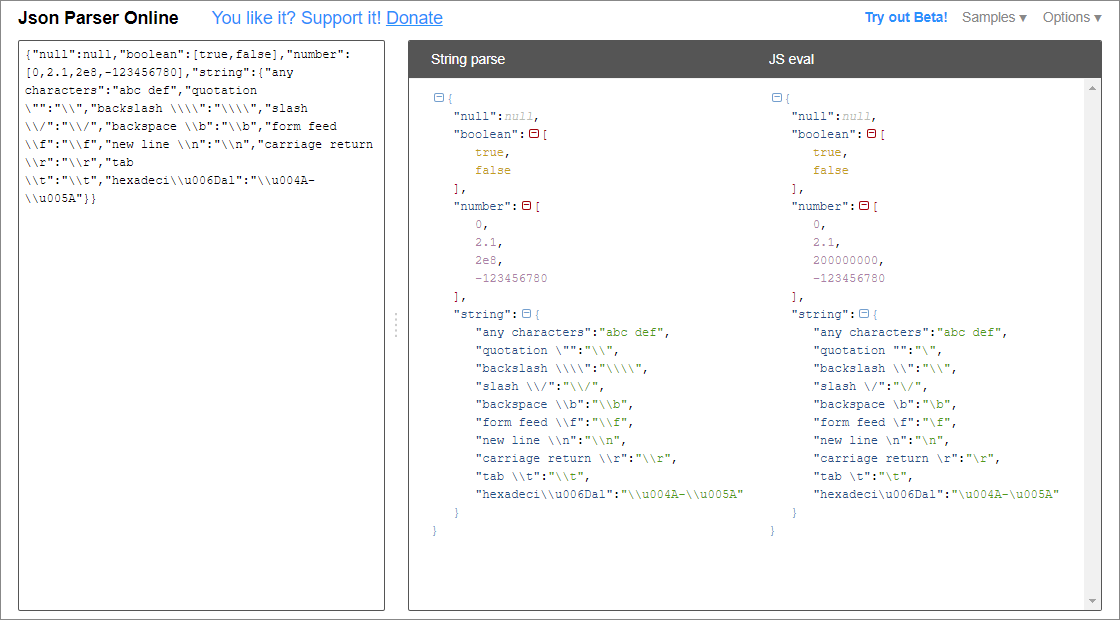Click the scrollbar up arrow in output panel
The image size is (1120, 620).
pyautogui.click(x=1091, y=87)
